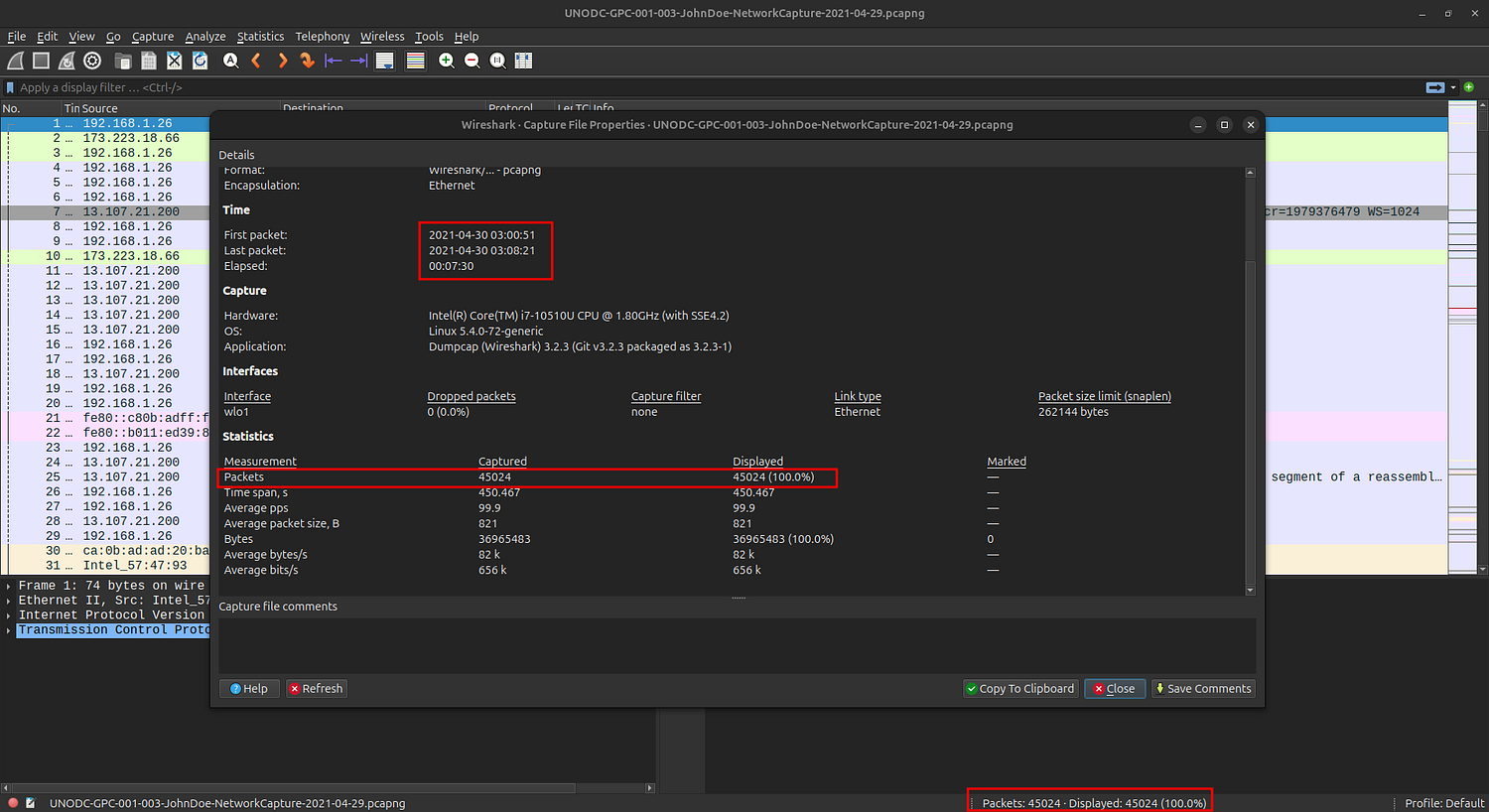Viewport: 1489px width, 812px height.
Task: Click the dialog's vertical scrollbar down arrow
Action: (x=1250, y=590)
